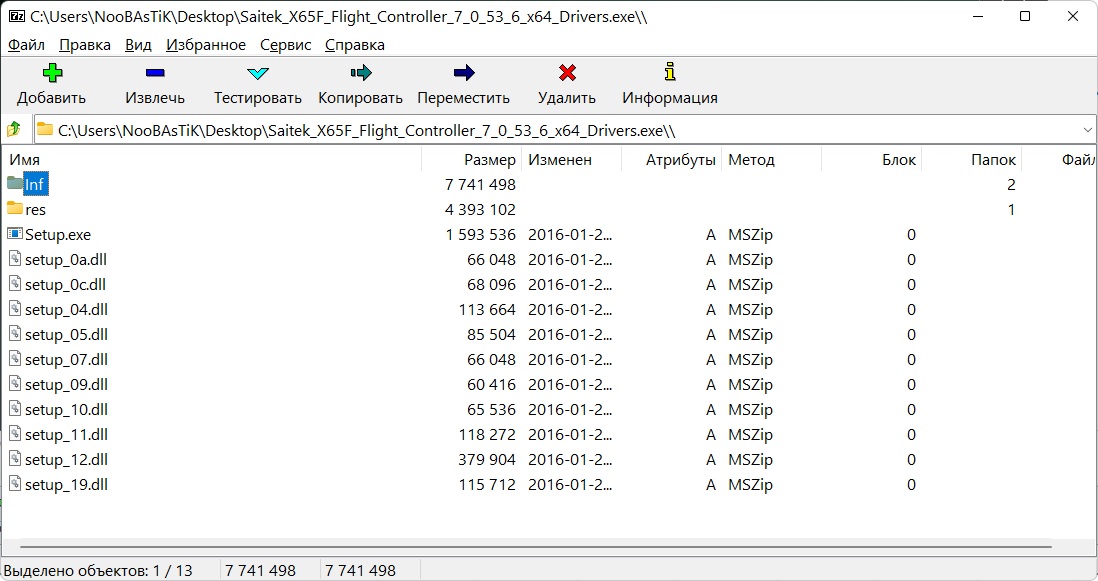Expand the address path dropdown
This screenshot has width=1098, height=581.
[1087, 130]
